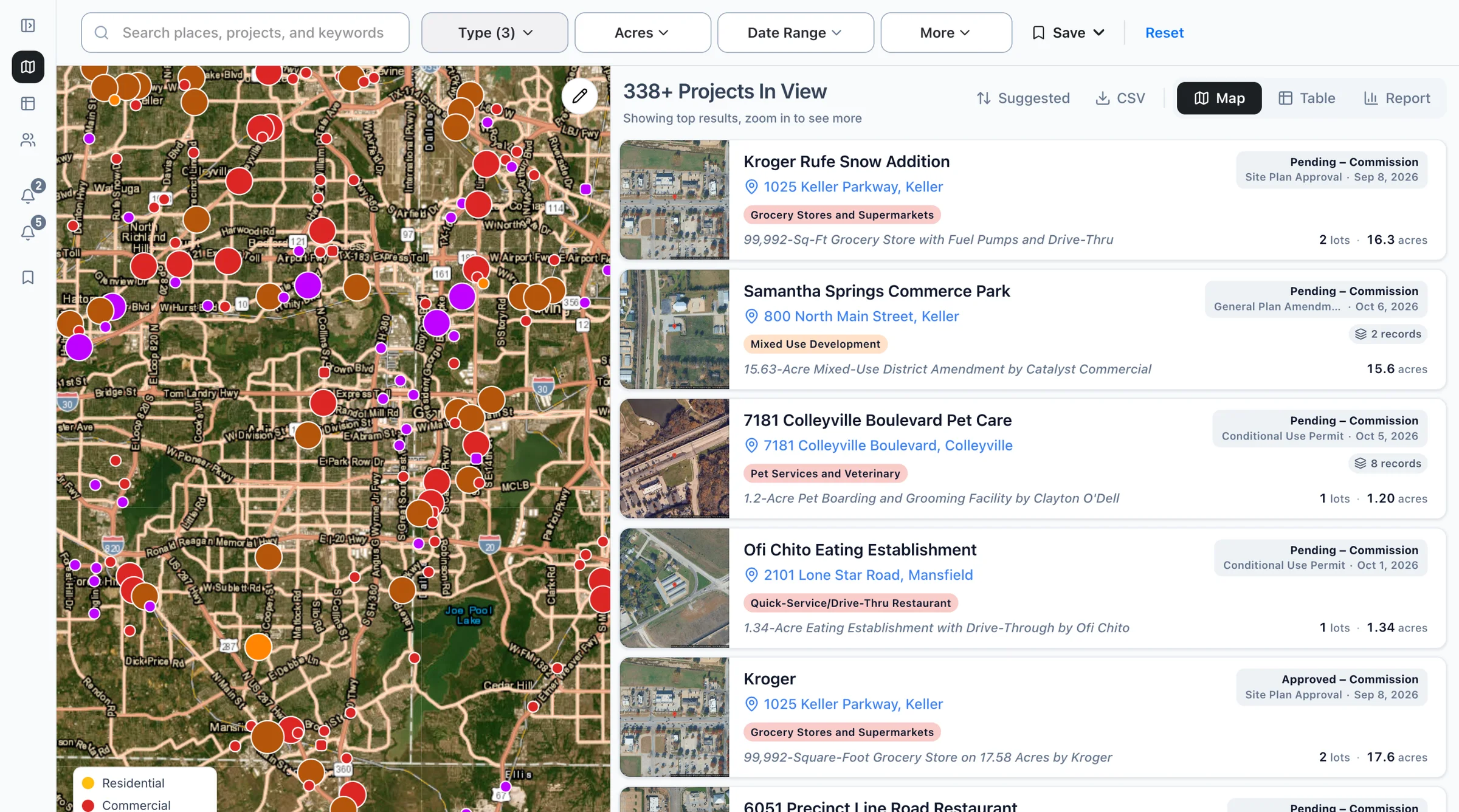The width and height of the screenshot is (1459, 812).
Task: Open the More filters dropdown
Action: pyautogui.click(x=946, y=33)
